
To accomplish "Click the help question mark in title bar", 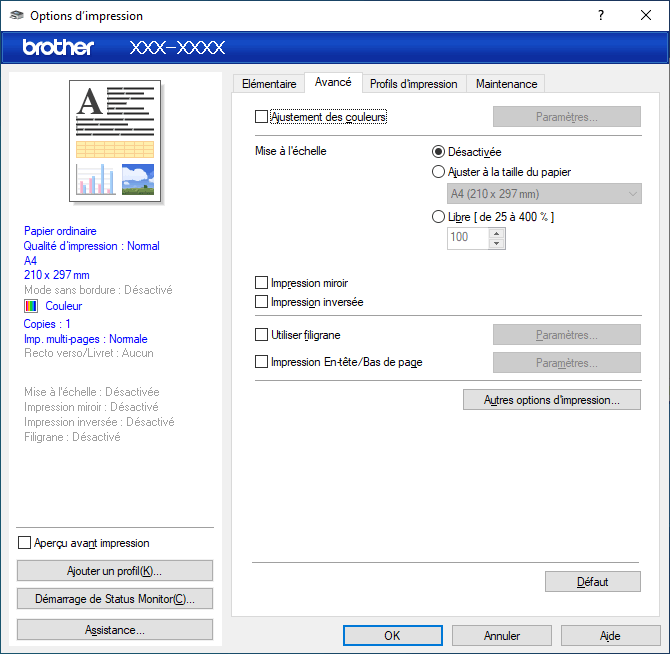I will (600, 15).
